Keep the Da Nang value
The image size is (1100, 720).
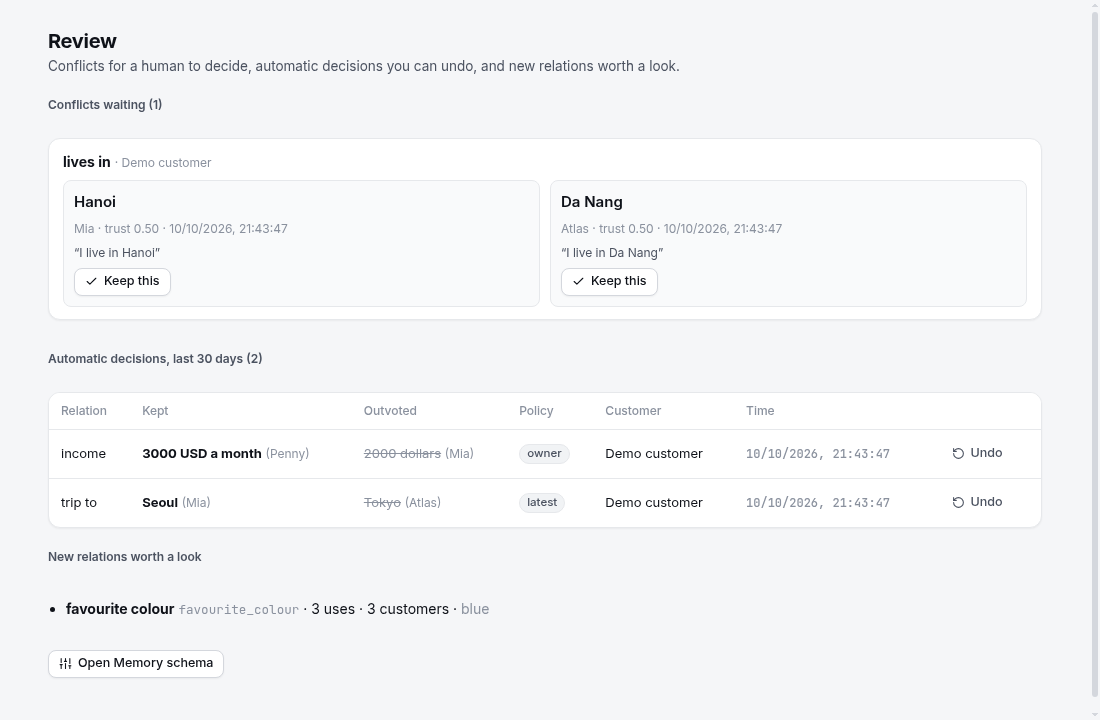point(609,281)
